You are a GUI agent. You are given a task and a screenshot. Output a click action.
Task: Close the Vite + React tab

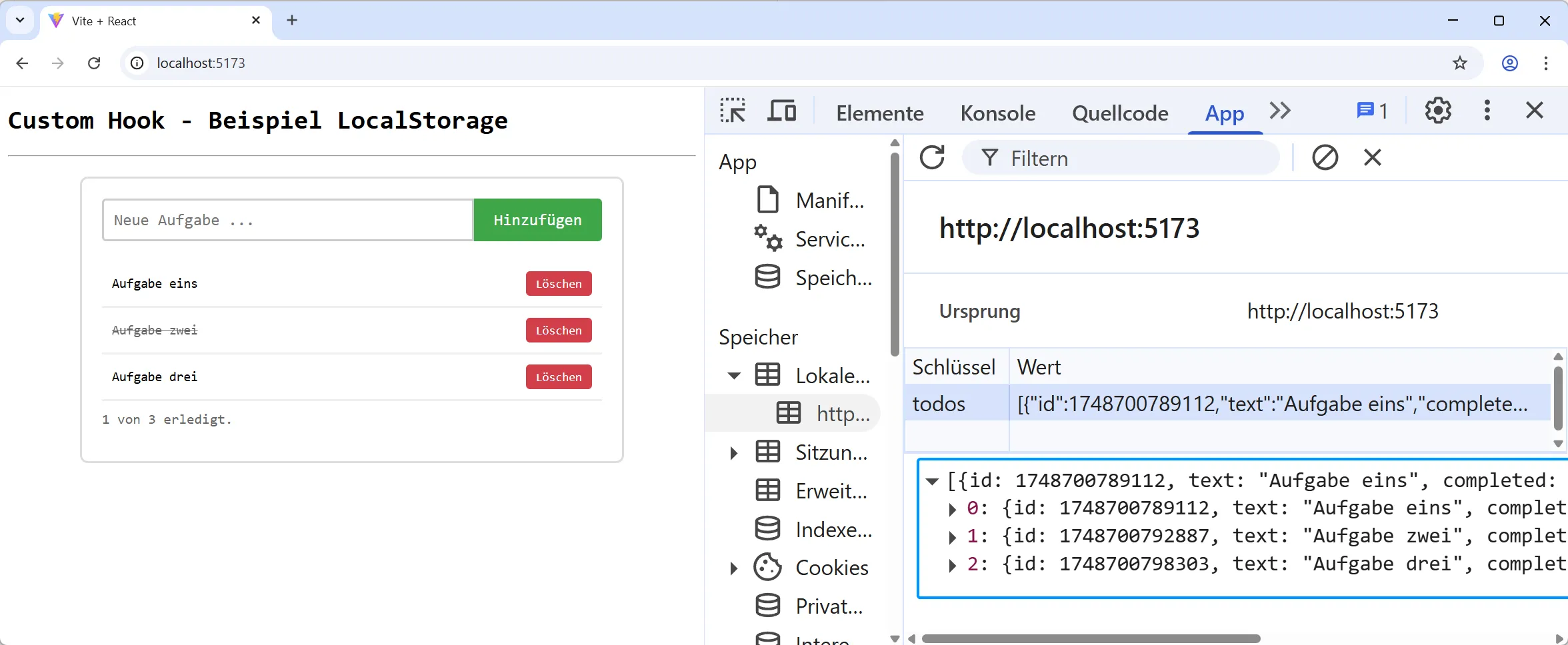(x=256, y=21)
